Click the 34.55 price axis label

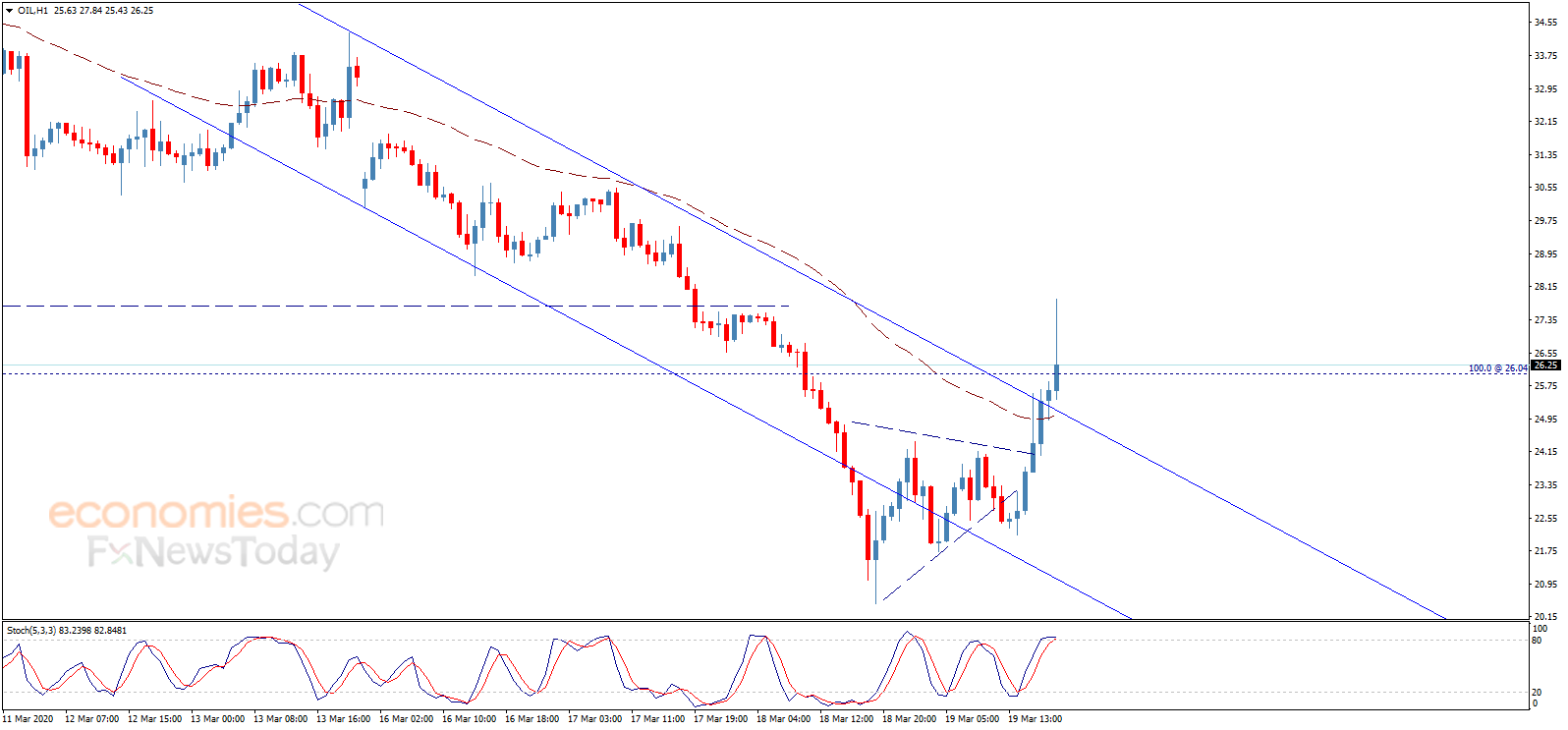(1546, 23)
